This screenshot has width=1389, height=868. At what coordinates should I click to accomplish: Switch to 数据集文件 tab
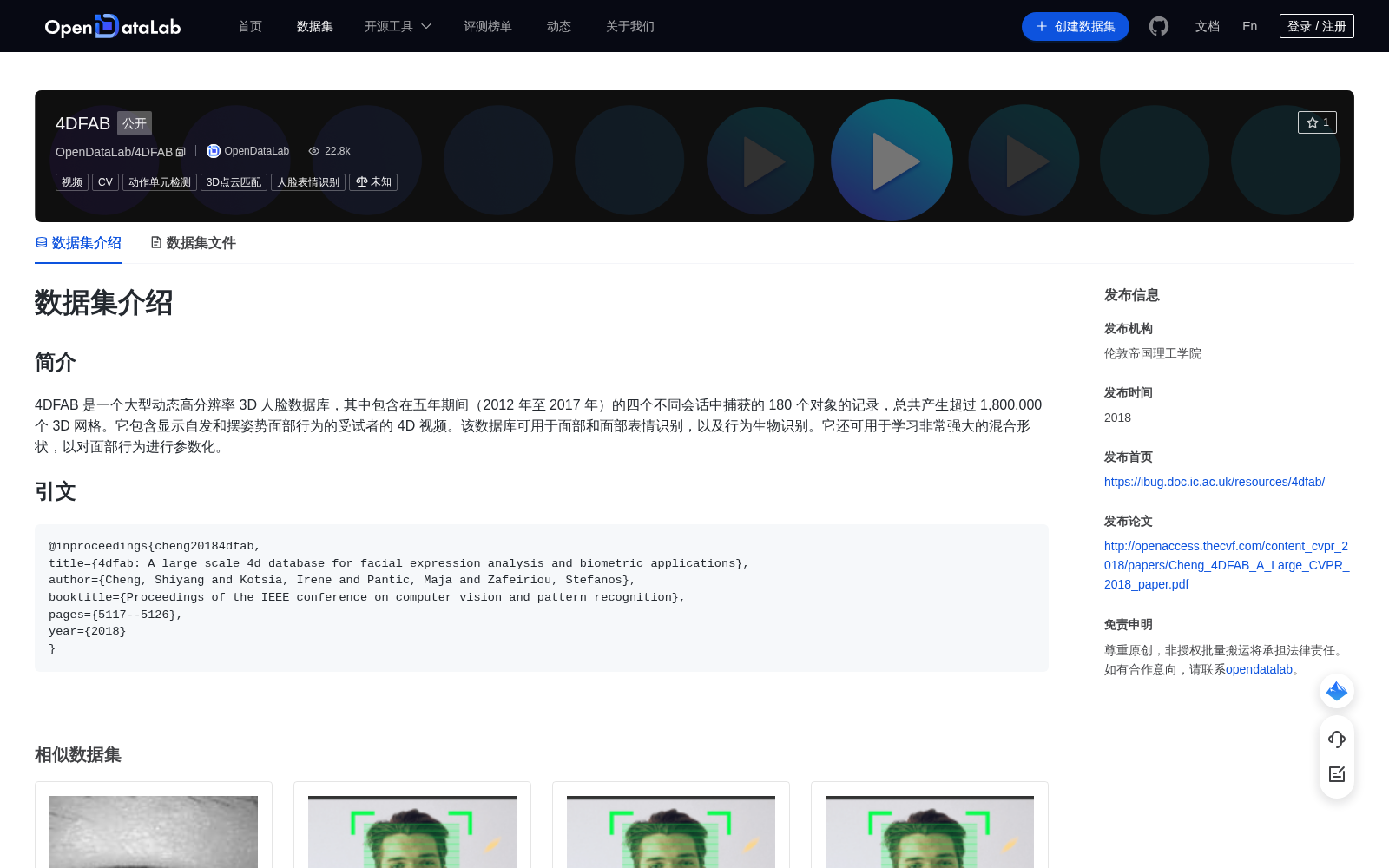[193, 243]
